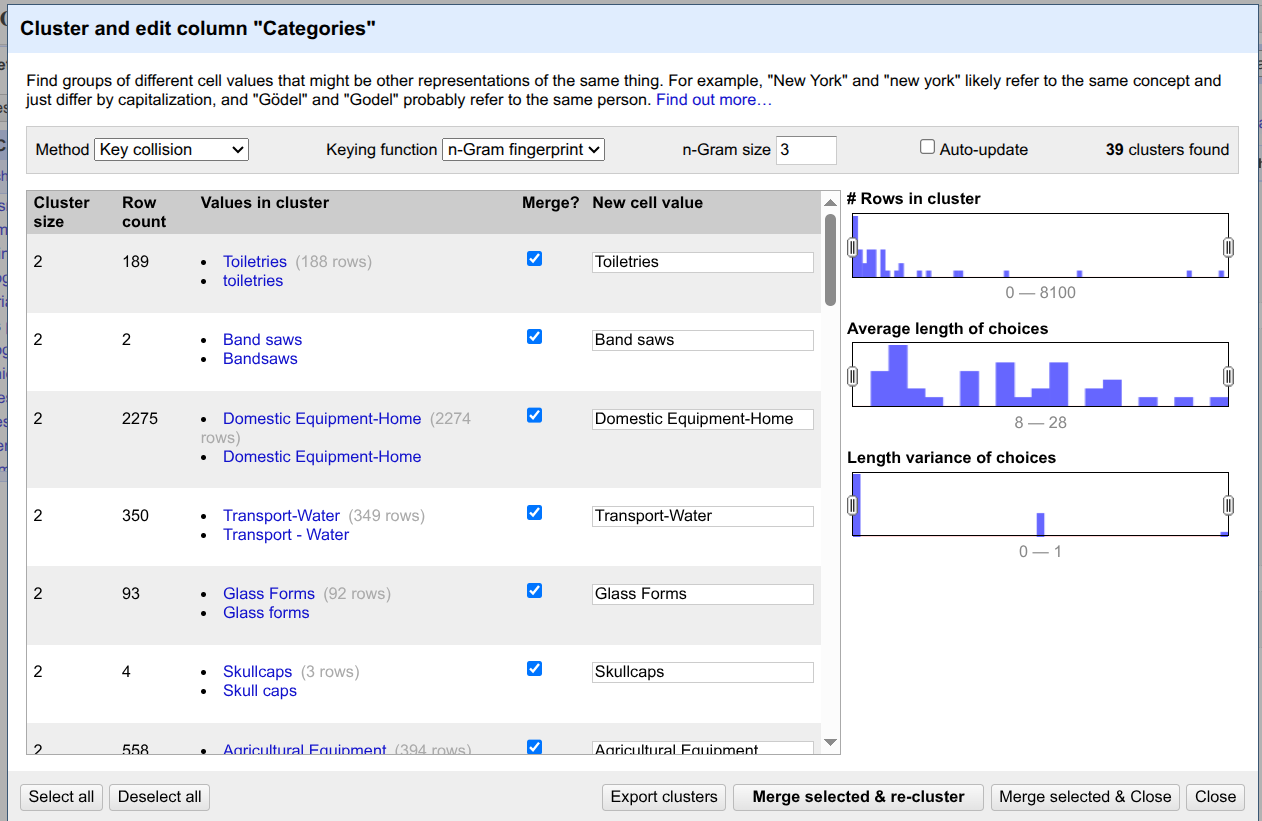
Task: Toggle the Merge checkbox for Band saws
Action: (x=534, y=337)
